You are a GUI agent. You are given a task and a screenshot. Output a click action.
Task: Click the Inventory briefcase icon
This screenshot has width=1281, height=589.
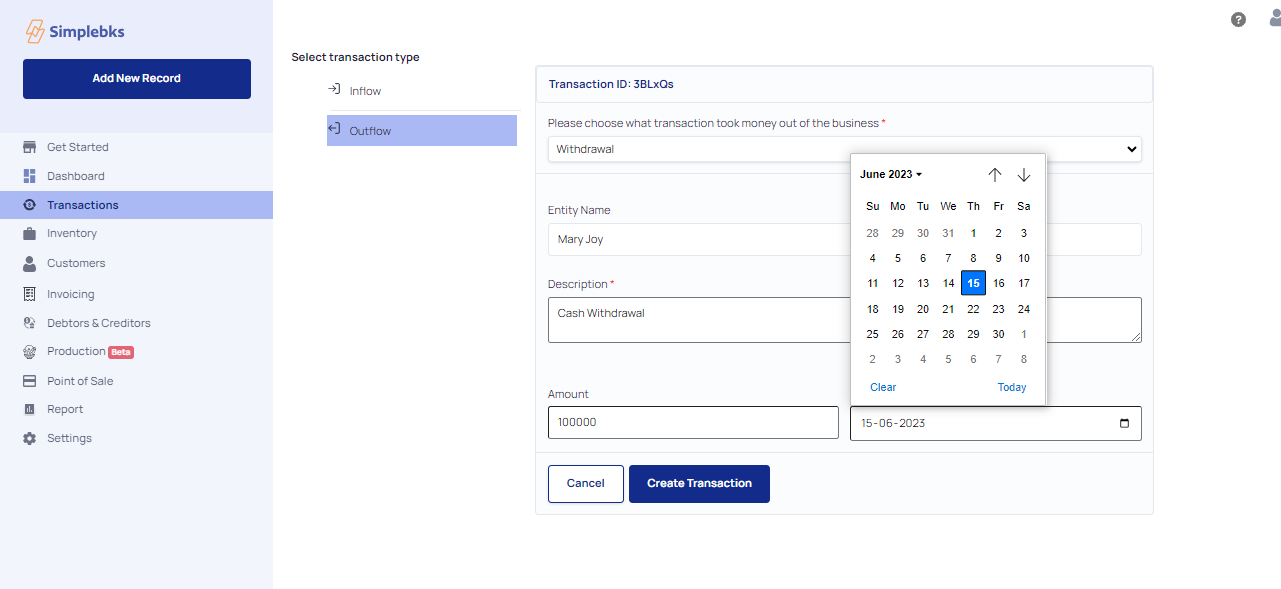[29, 233]
